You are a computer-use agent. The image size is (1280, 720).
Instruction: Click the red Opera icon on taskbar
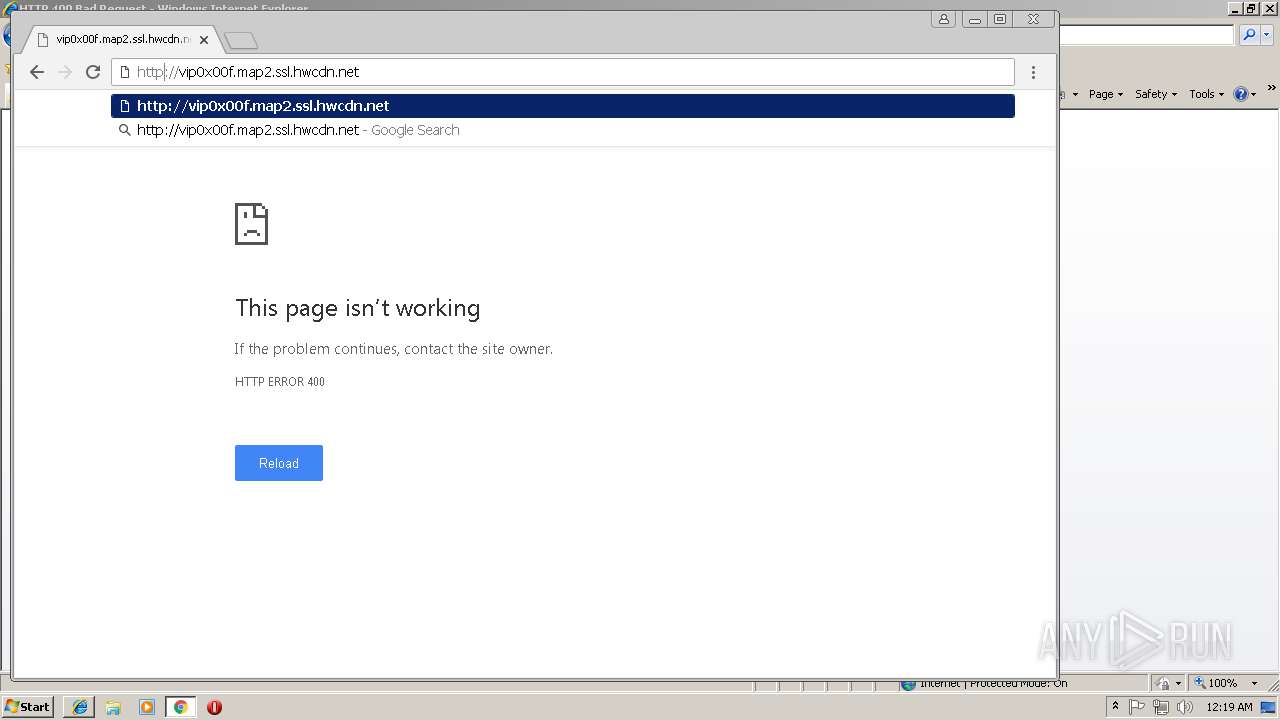[x=214, y=707]
